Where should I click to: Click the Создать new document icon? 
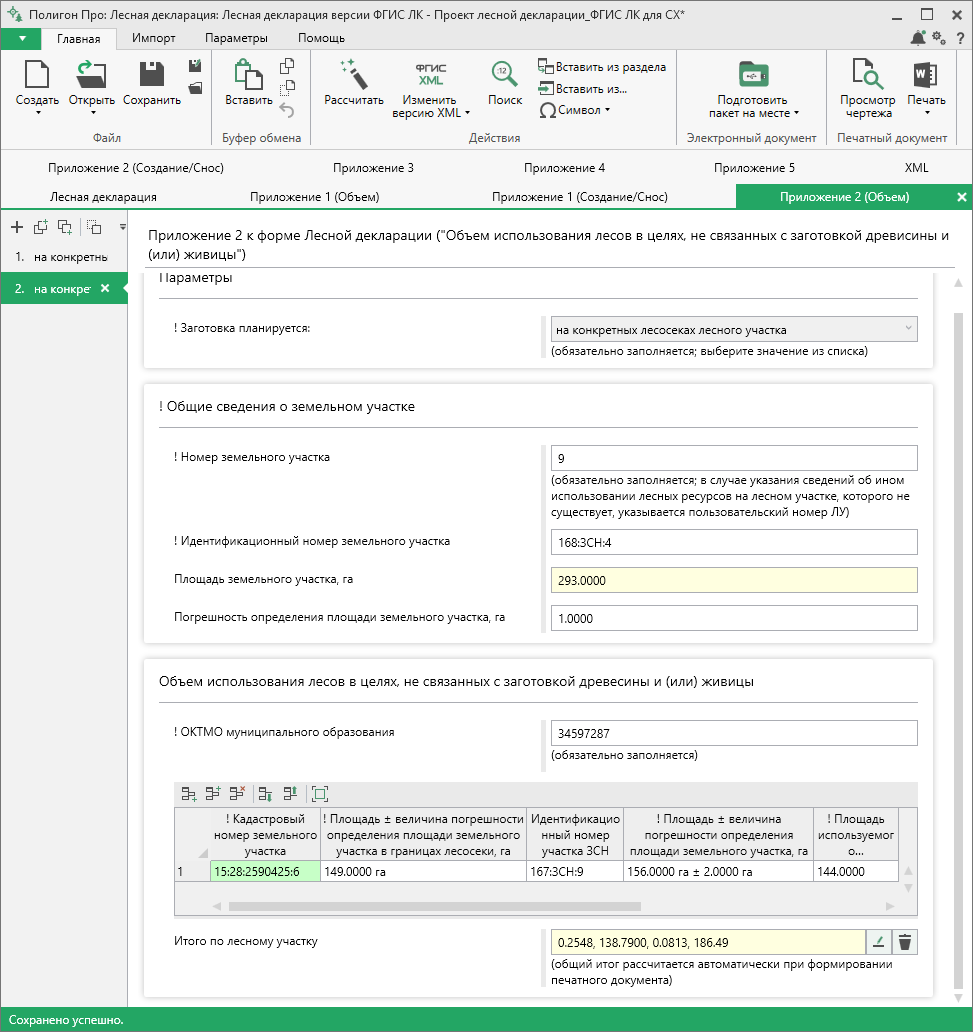[37, 74]
